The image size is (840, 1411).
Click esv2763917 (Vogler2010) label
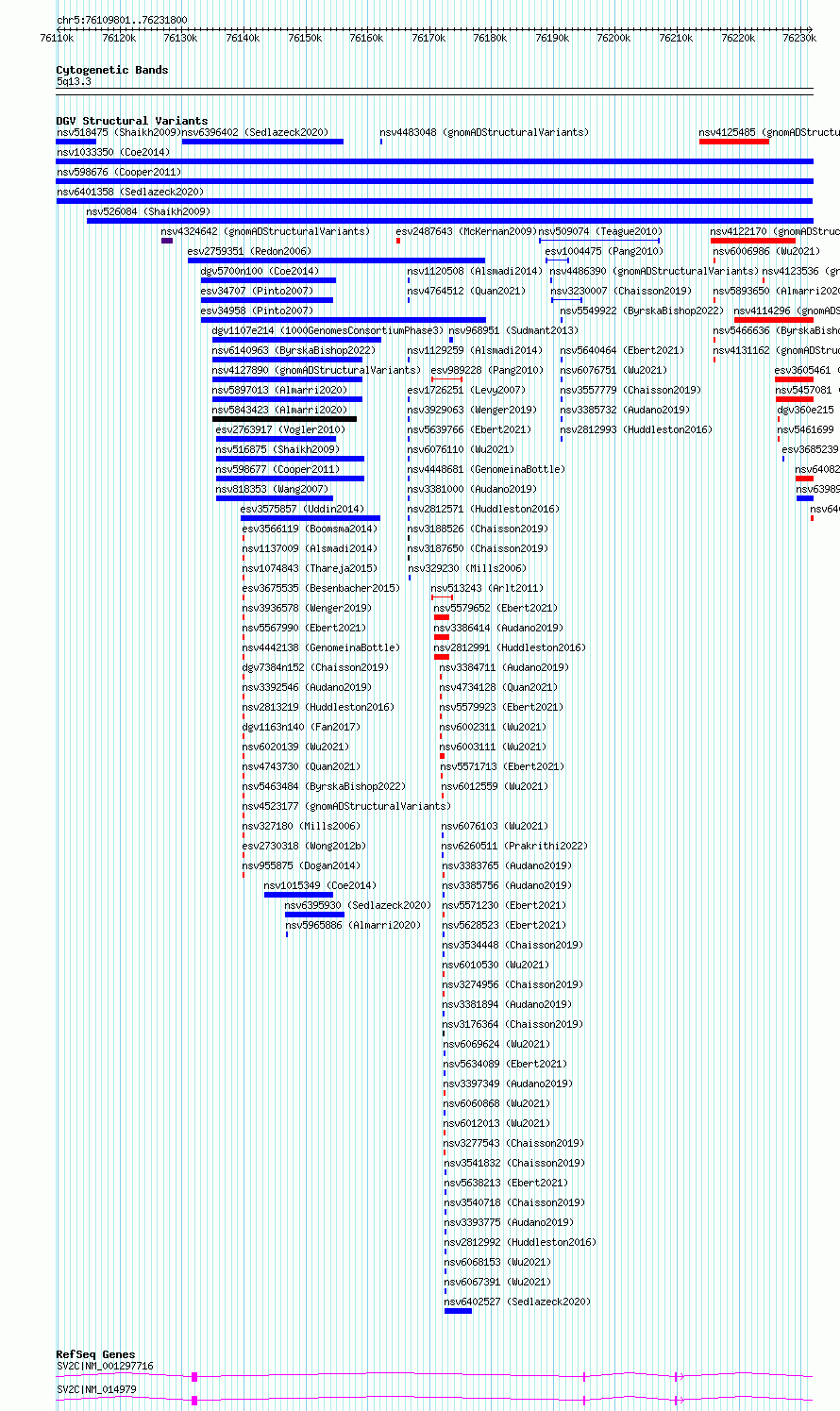click(280, 430)
